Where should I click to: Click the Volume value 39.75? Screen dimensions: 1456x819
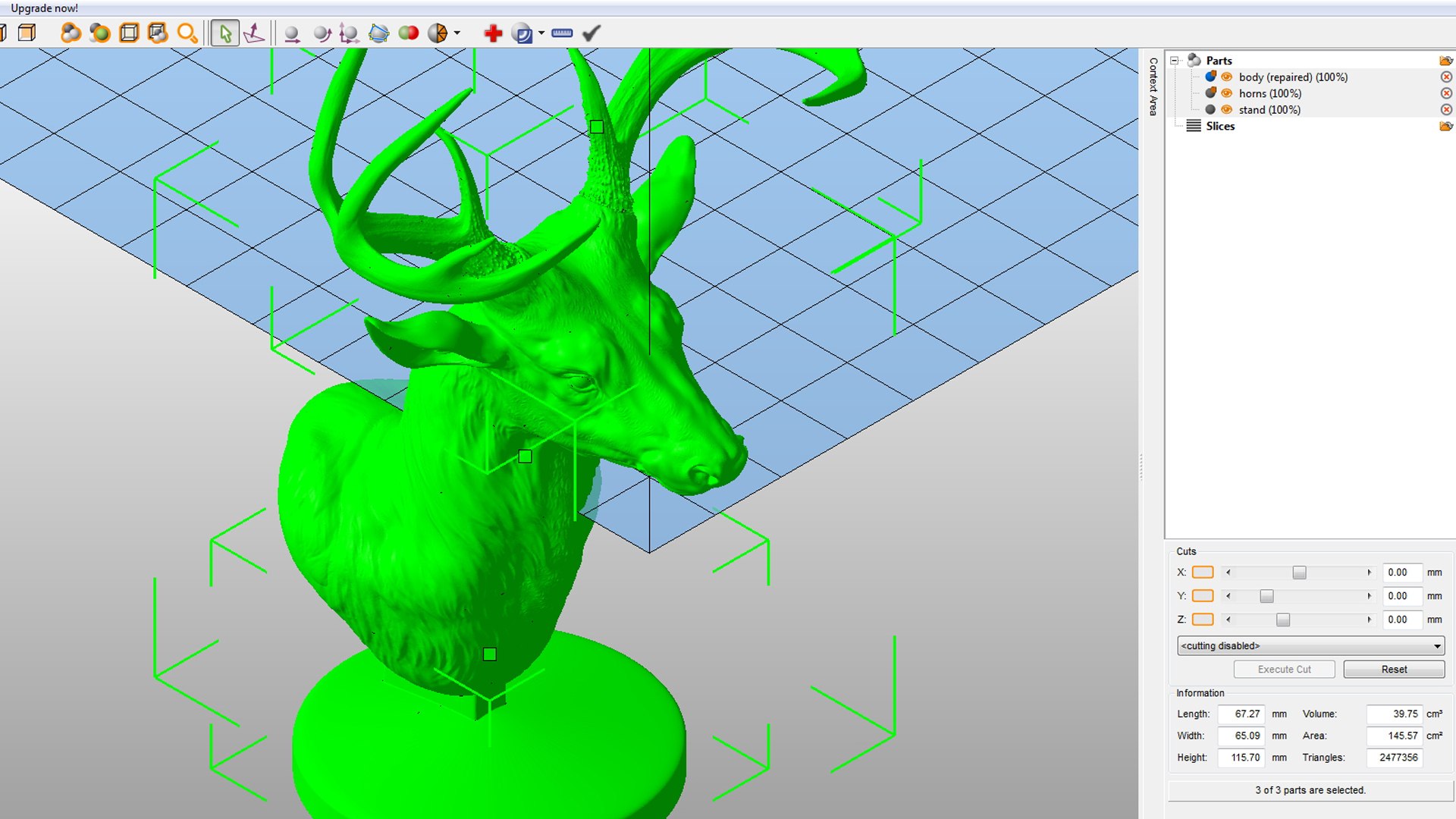coord(1395,714)
